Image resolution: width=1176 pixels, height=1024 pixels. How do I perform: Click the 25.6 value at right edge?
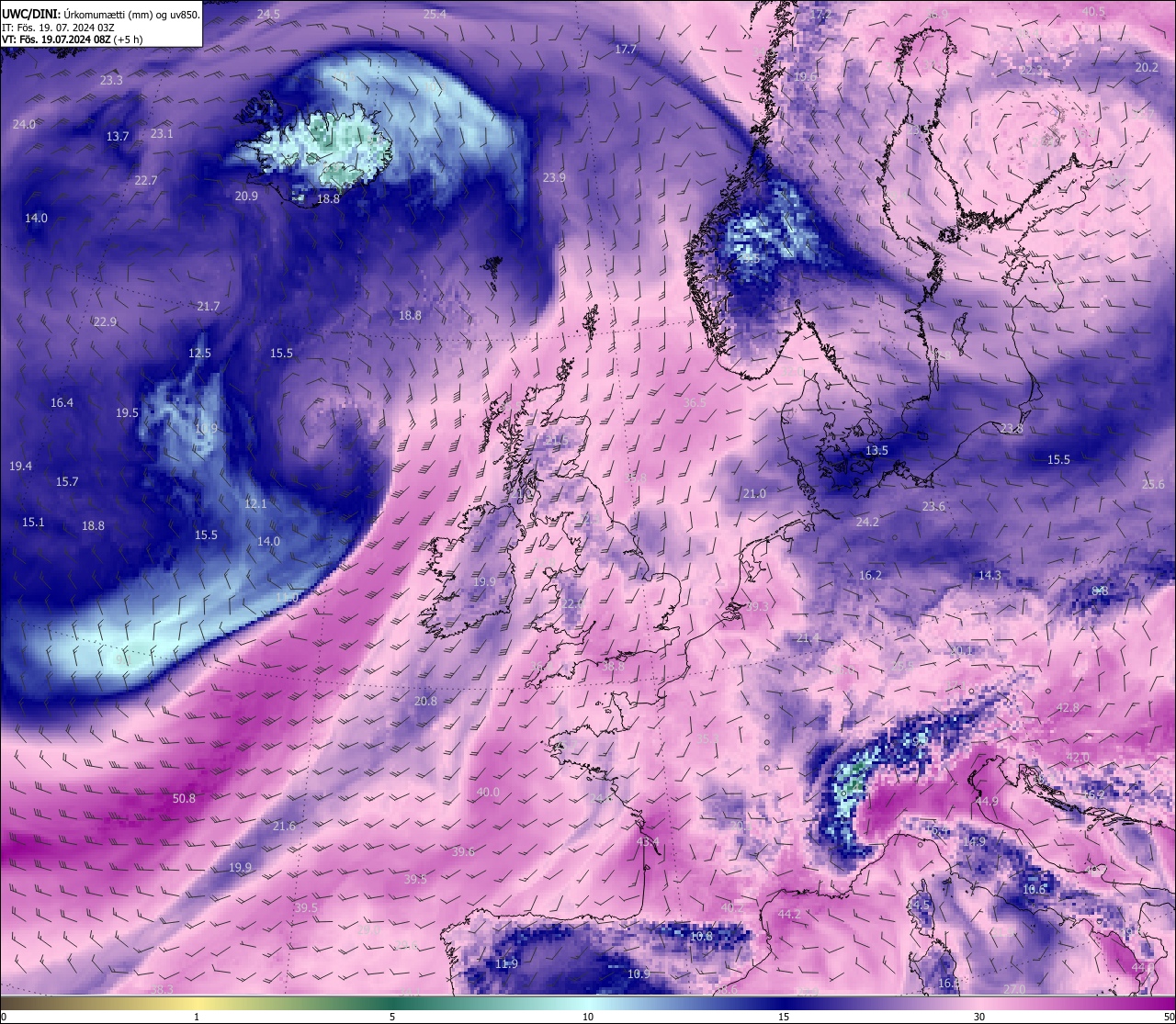1152,484
